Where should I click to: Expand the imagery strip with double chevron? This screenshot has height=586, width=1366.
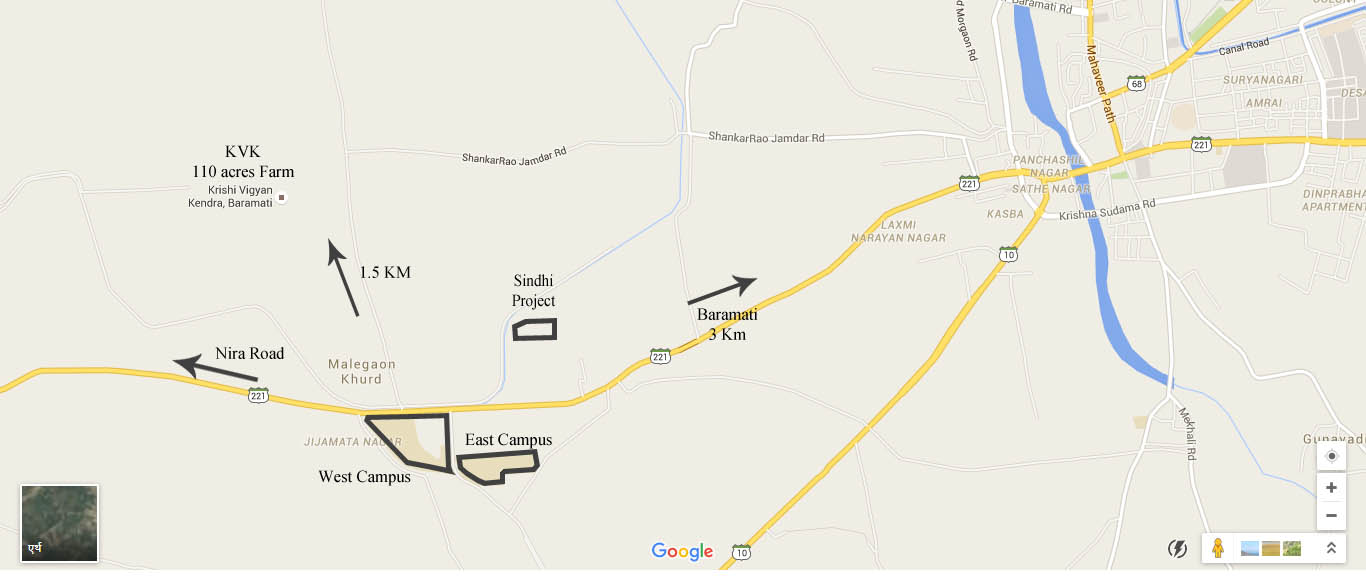click(1331, 548)
